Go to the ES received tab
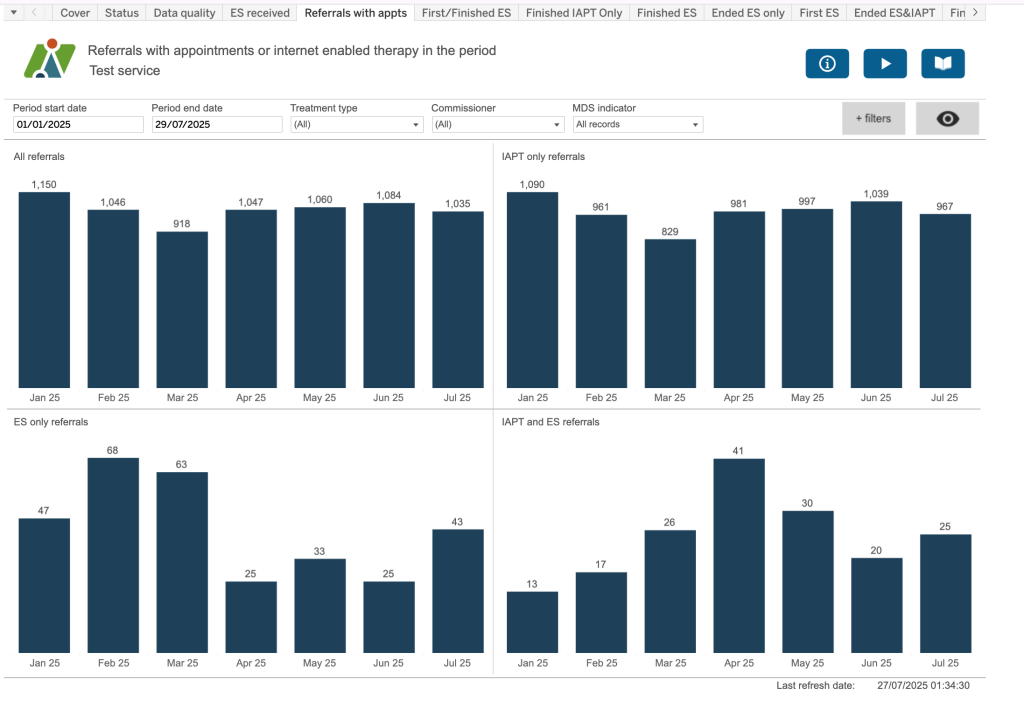This screenshot has height=708, width=1024. [259, 13]
